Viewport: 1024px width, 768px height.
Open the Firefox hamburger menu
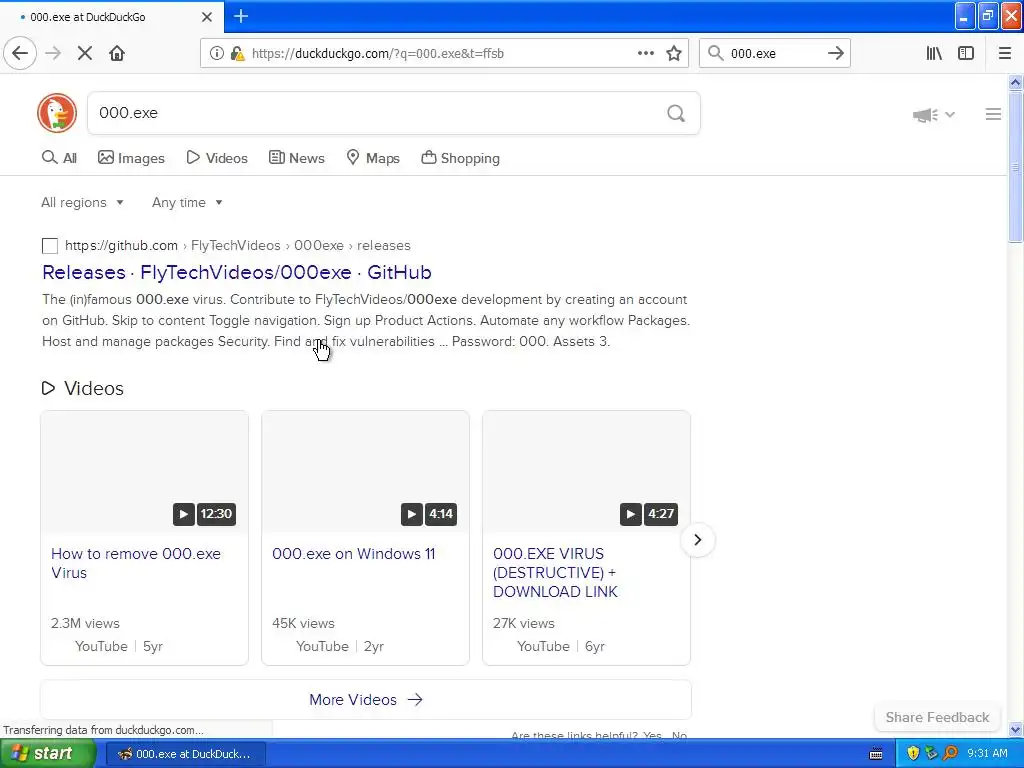[x=1005, y=54]
